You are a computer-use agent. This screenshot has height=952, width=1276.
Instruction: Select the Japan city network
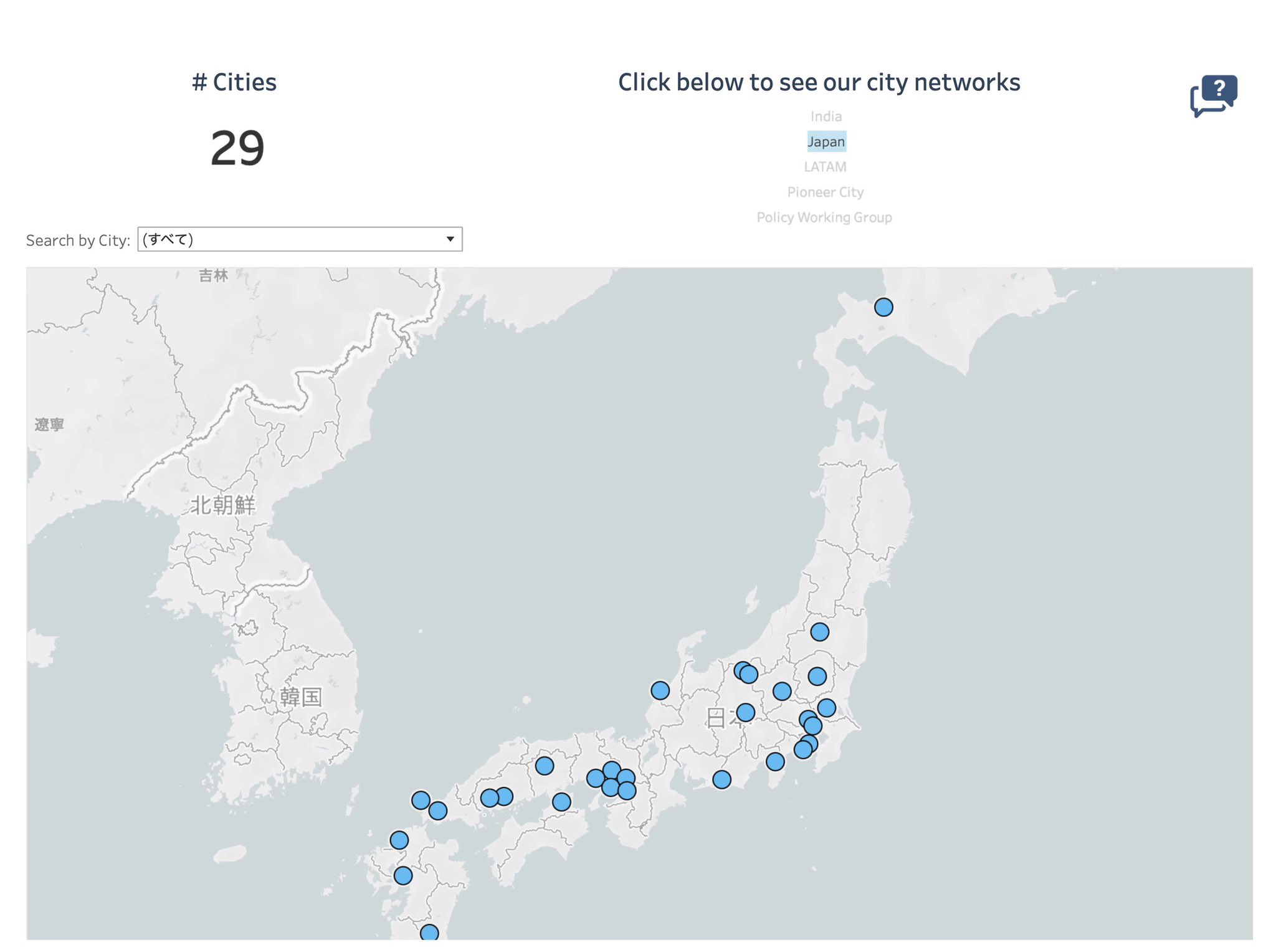click(x=826, y=141)
